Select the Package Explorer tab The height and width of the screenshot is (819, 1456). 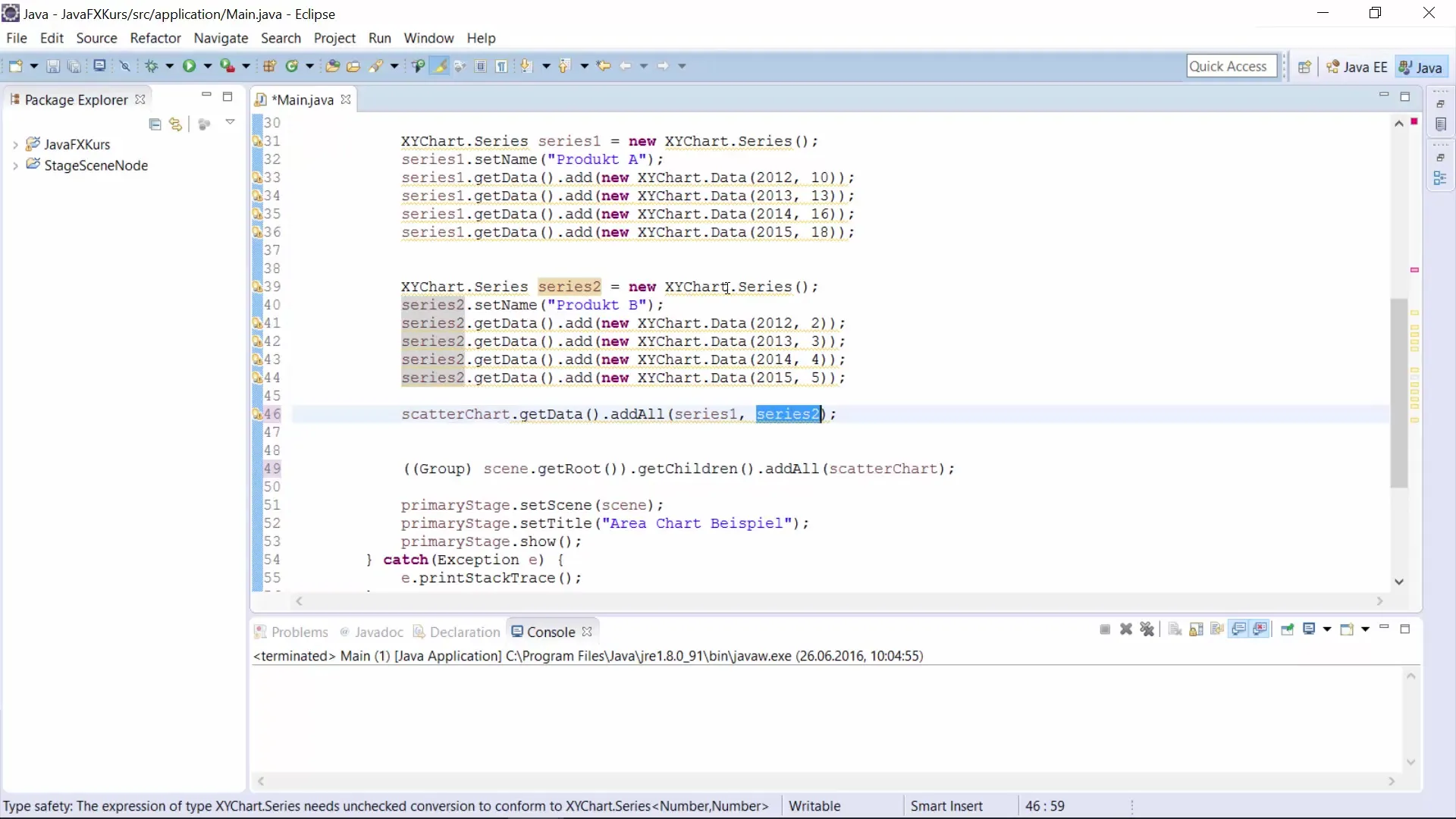(76, 99)
